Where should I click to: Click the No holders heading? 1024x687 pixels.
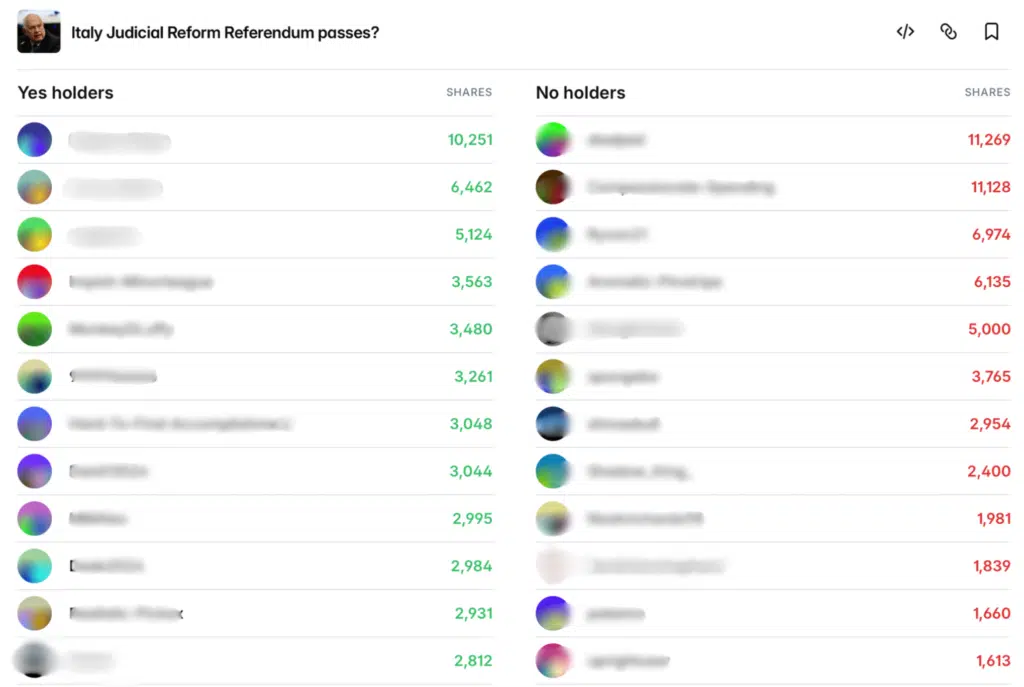(x=581, y=93)
